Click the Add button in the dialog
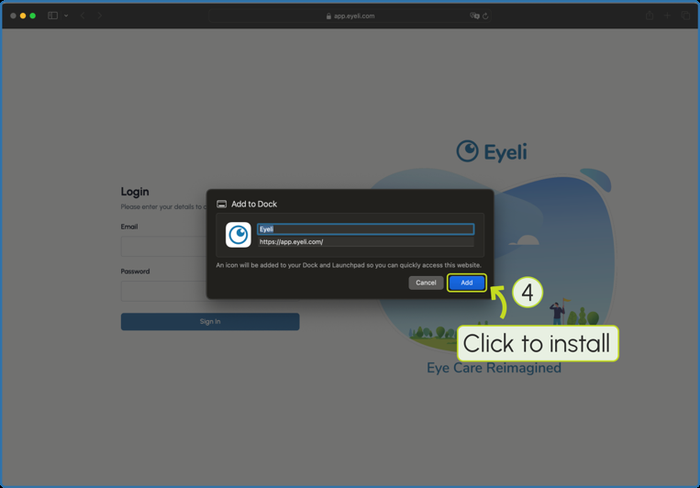Viewport: 700px width, 488px height. pyautogui.click(x=467, y=283)
